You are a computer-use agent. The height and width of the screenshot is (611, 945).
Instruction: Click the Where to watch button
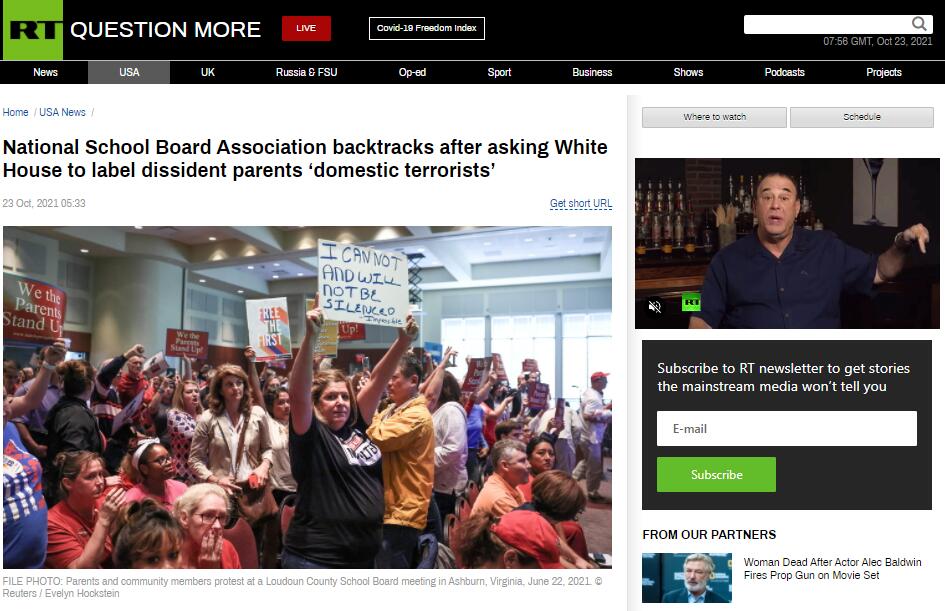coord(714,117)
